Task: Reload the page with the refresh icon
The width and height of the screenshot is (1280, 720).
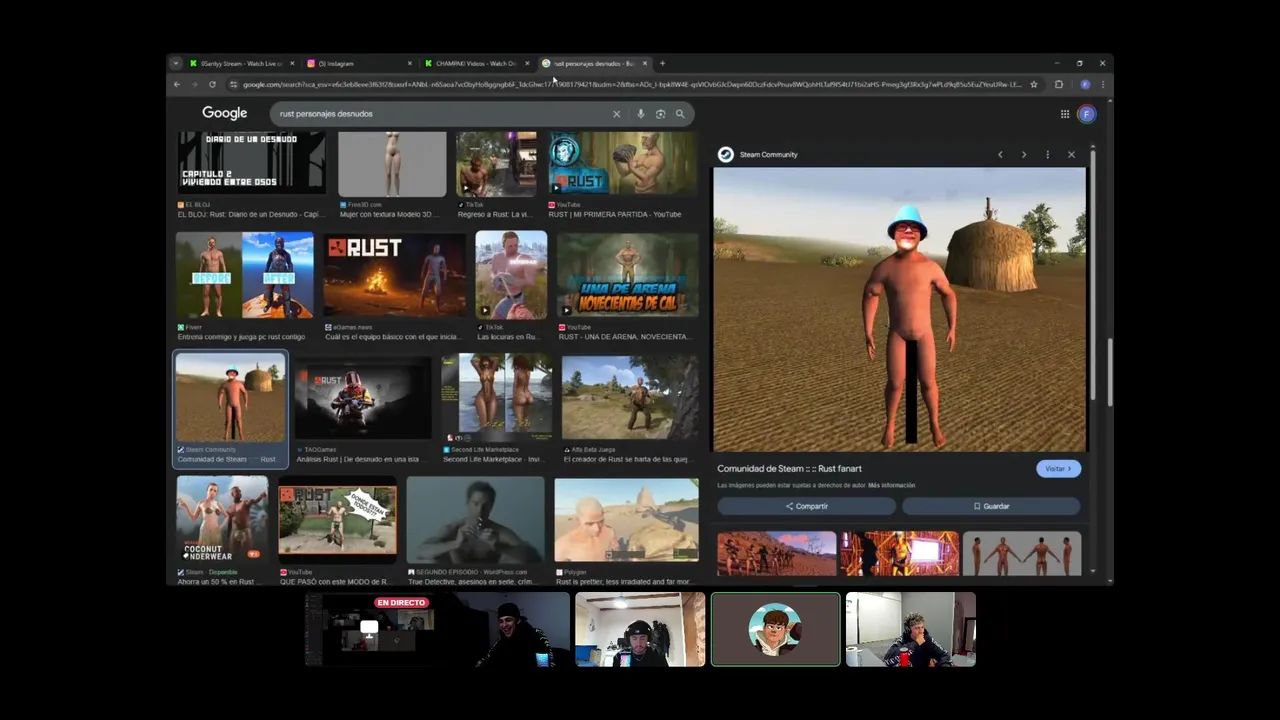Action: click(212, 84)
